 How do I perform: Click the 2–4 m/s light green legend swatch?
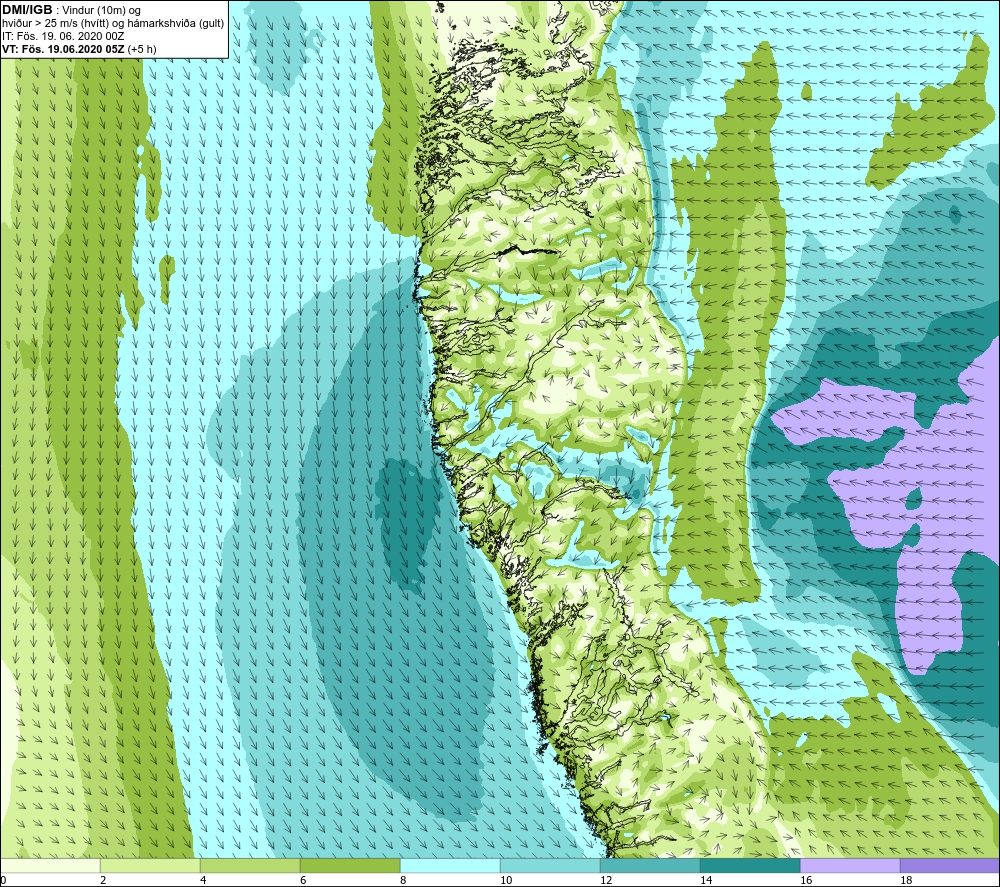click(x=150, y=865)
